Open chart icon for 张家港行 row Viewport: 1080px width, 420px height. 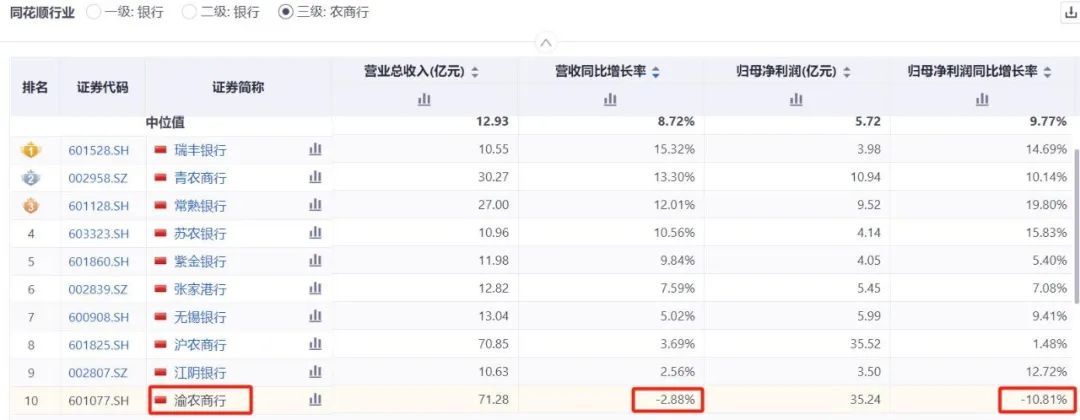point(315,288)
